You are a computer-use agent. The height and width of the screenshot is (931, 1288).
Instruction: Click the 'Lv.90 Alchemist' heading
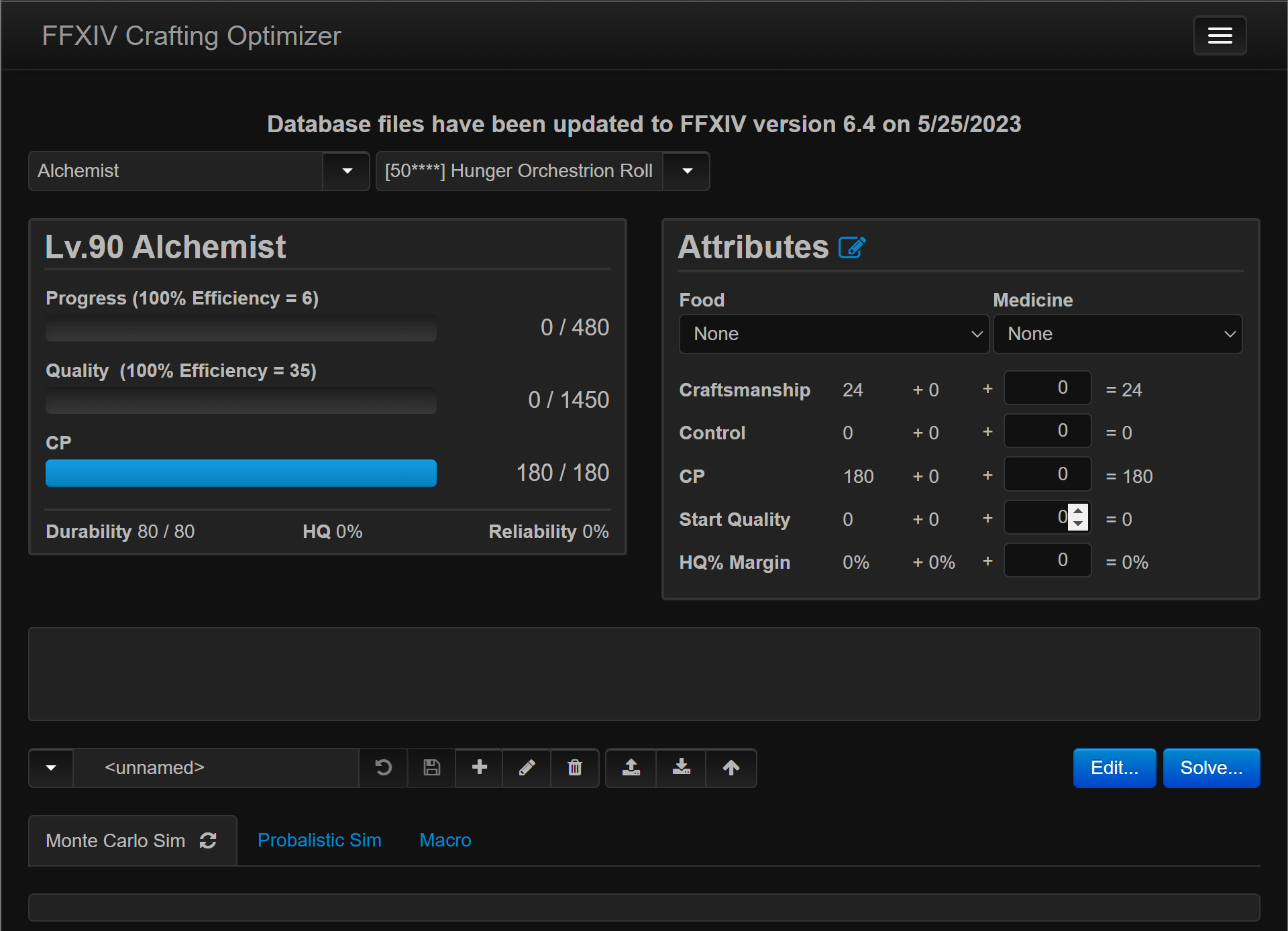point(165,247)
